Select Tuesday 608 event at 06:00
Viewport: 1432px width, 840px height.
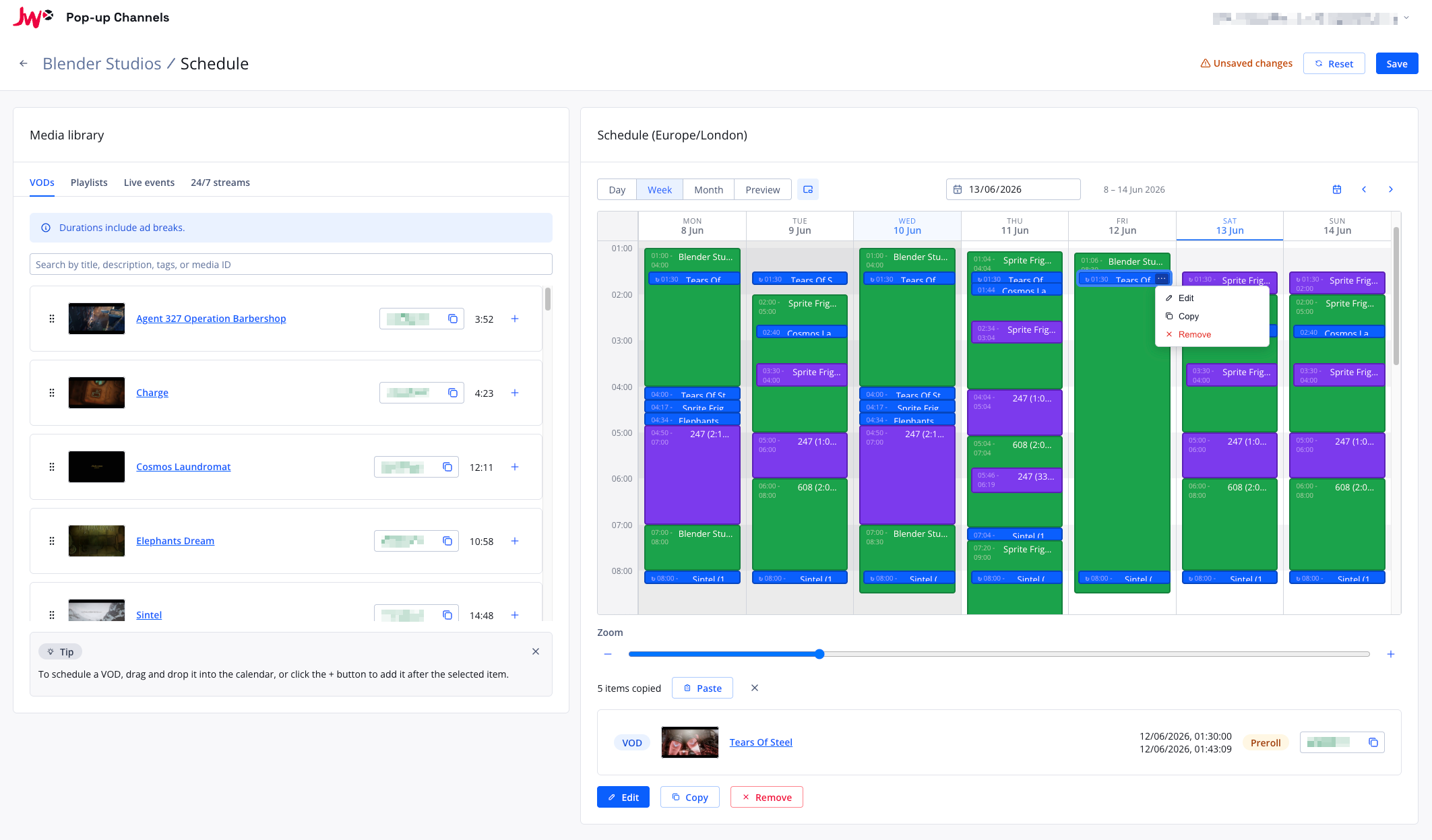(799, 523)
